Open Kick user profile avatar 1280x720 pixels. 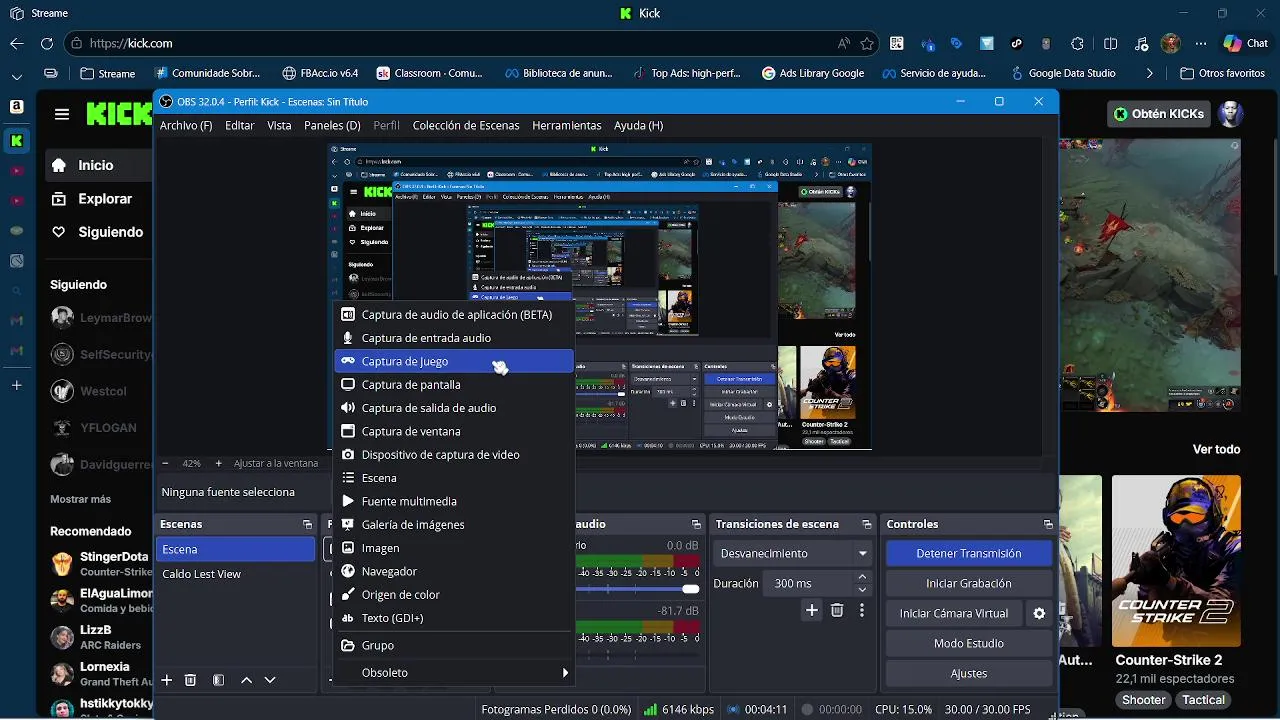coord(1231,113)
